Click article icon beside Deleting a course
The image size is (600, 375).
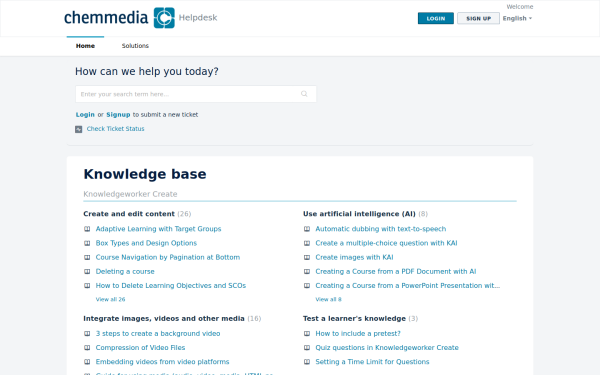coord(87,271)
